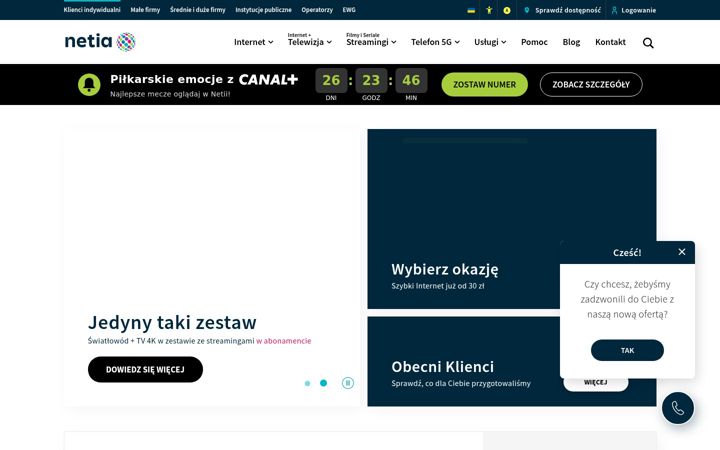Expand the Internet menu
720x450 pixels.
[253, 42]
